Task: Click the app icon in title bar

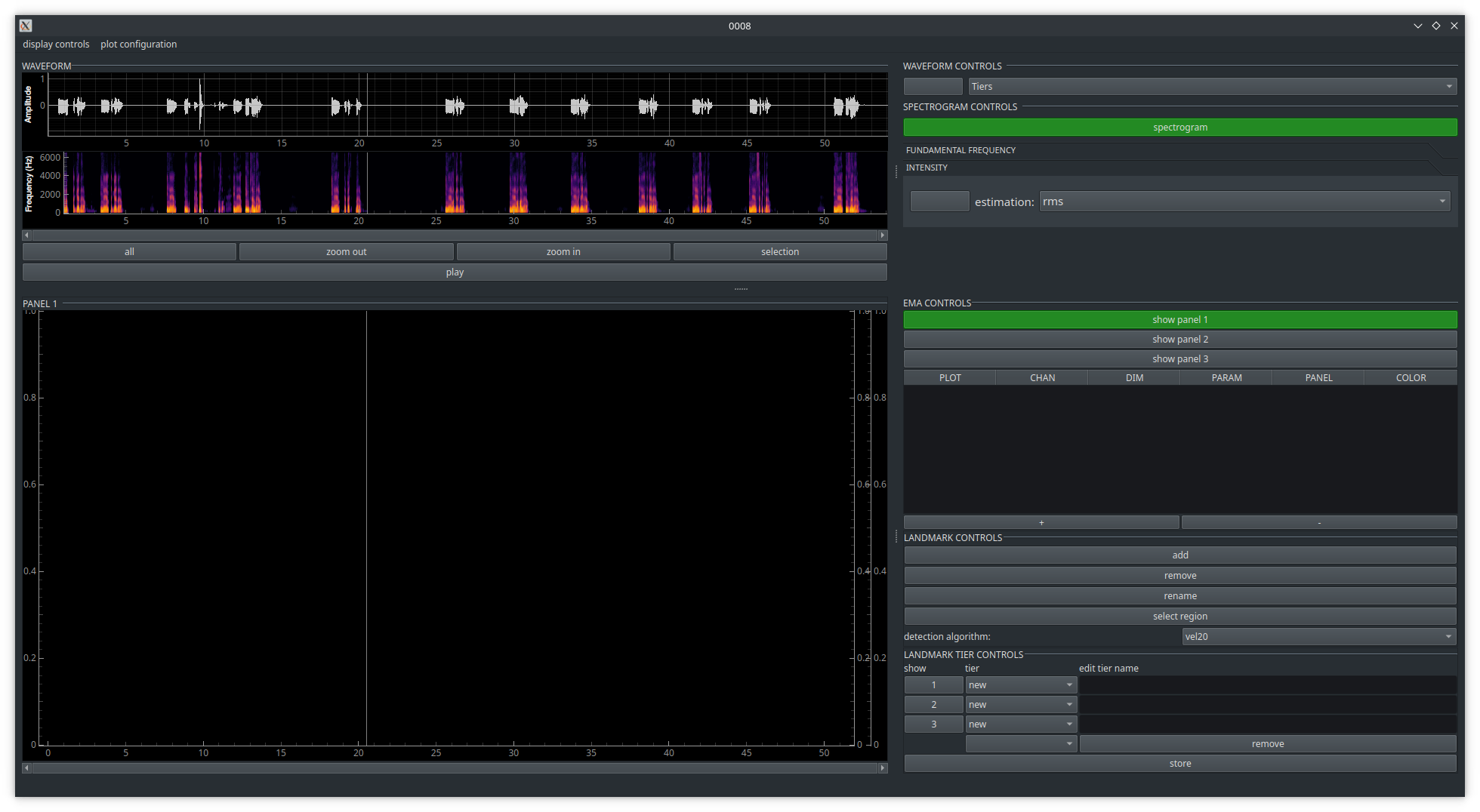Action: click(x=26, y=26)
